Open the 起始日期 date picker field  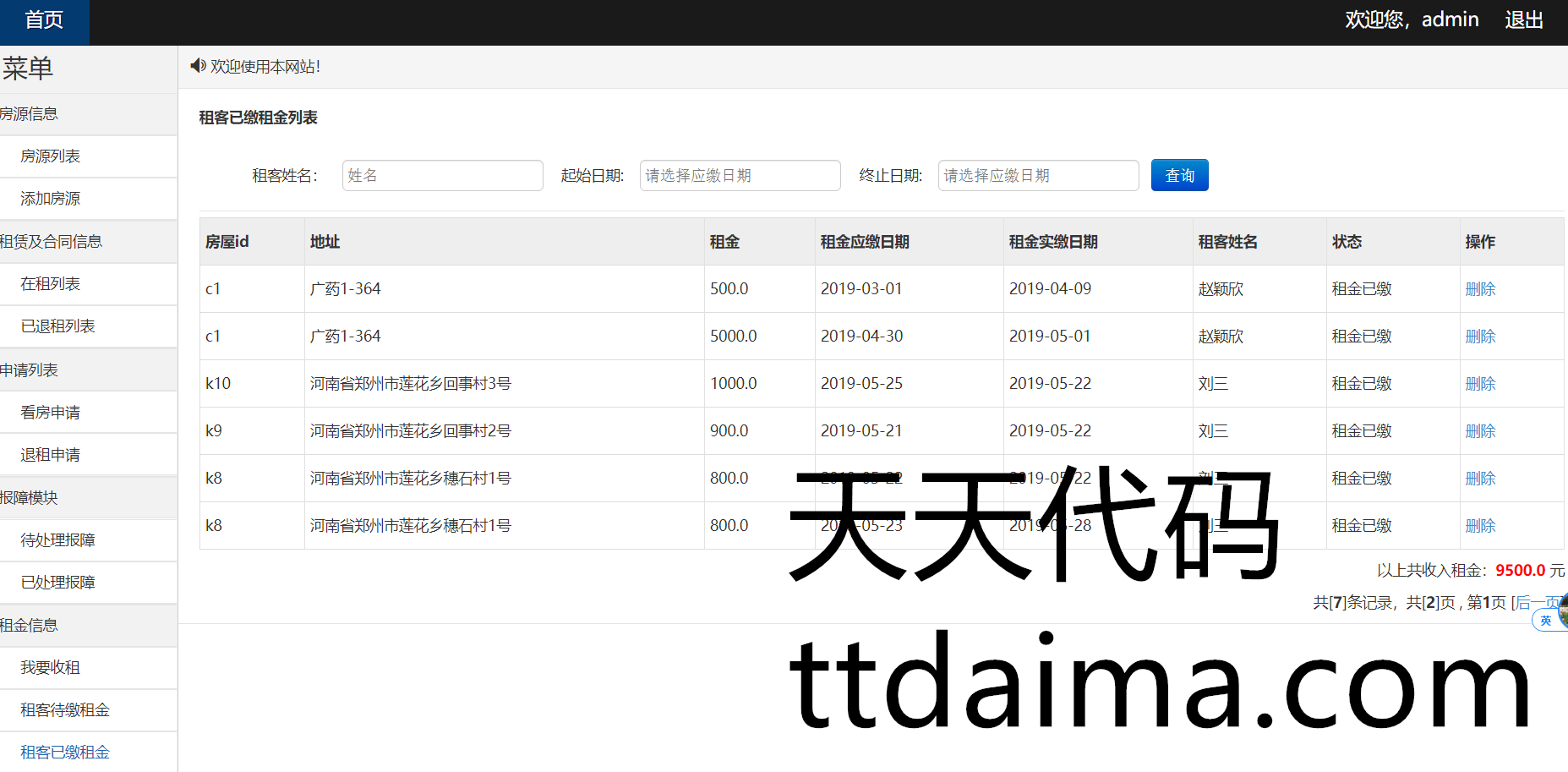point(740,176)
